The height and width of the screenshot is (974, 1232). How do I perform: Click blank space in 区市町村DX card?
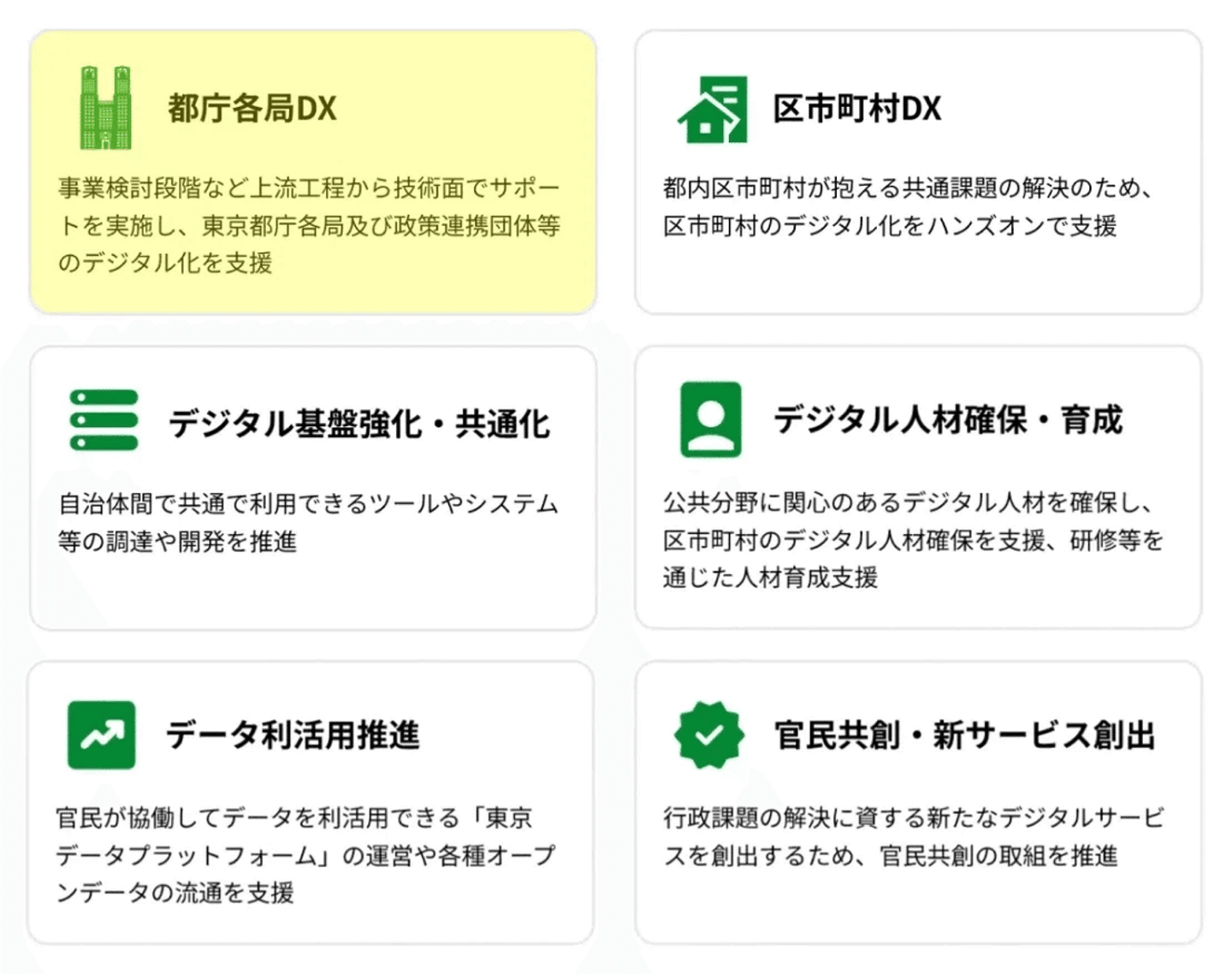[917, 278]
